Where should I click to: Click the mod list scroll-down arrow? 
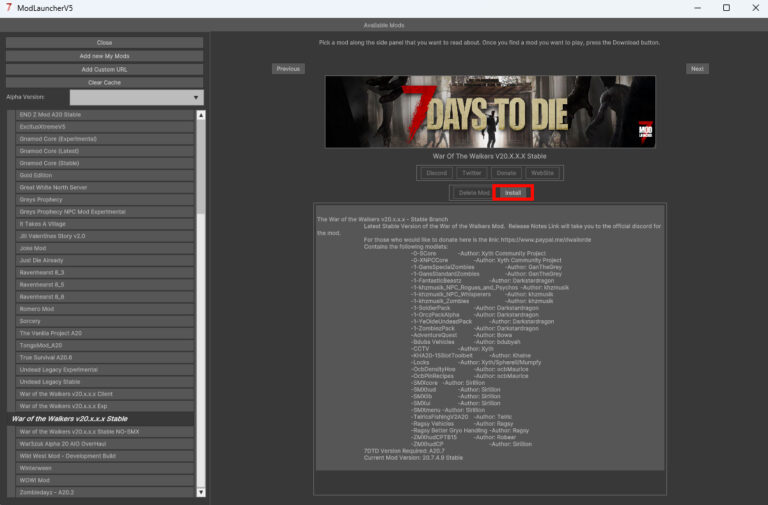[x=201, y=492]
